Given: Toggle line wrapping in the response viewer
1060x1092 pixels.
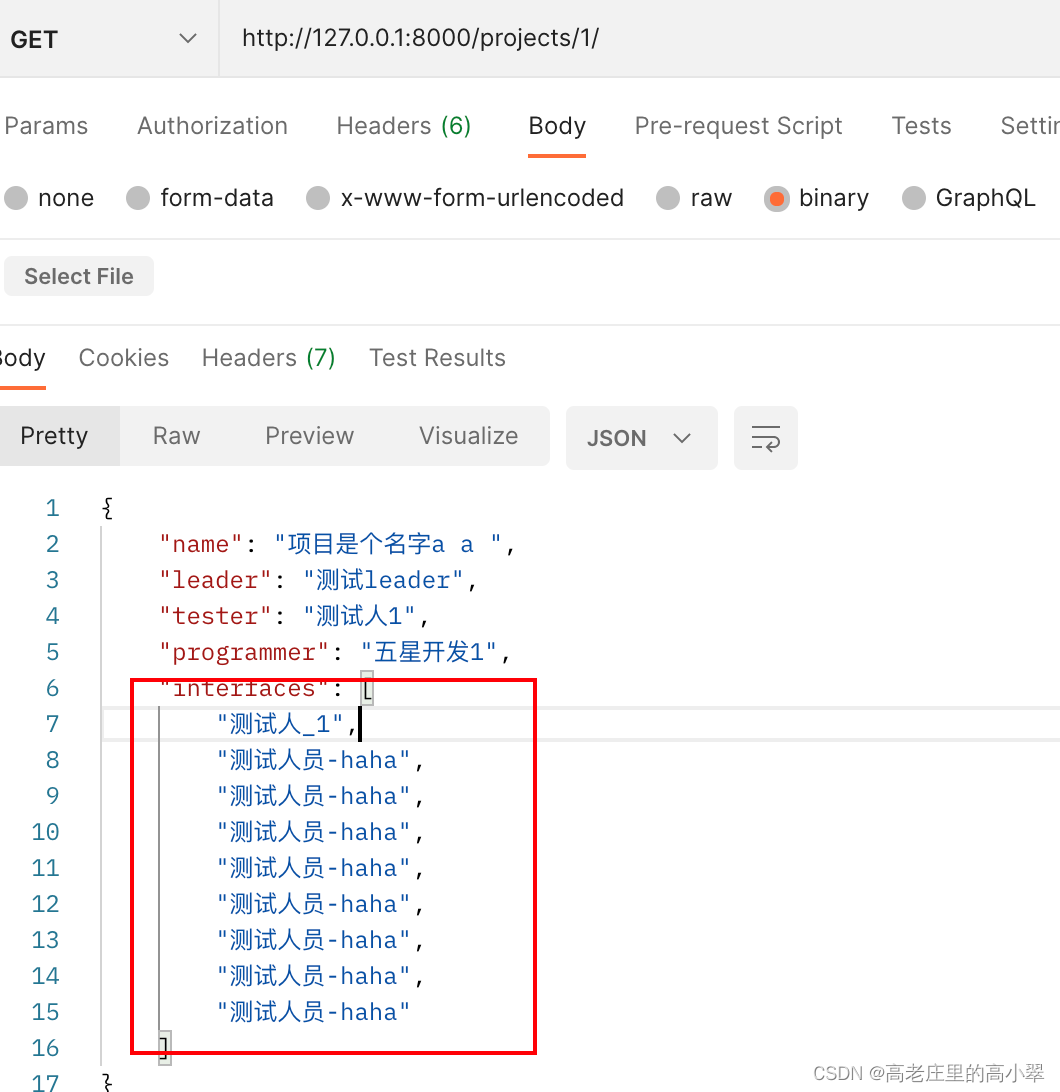Looking at the screenshot, I should click(765, 437).
